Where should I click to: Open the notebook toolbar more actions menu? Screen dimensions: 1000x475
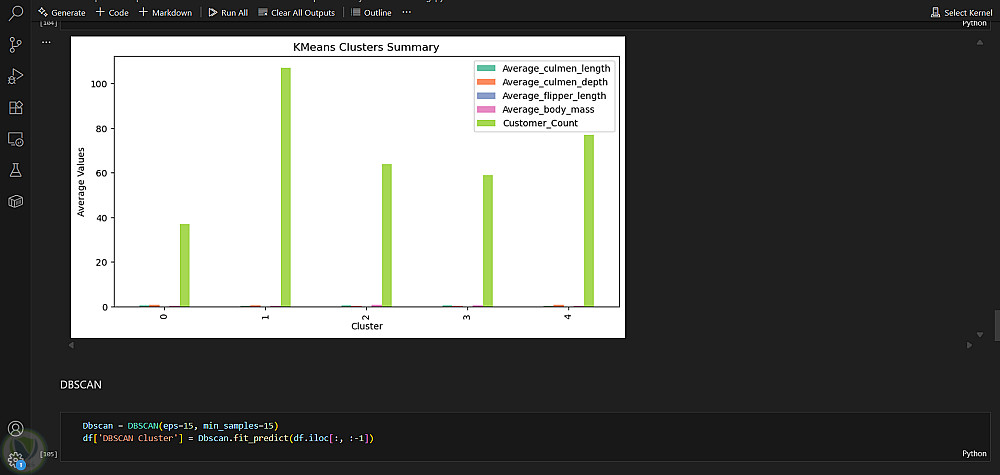407,12
